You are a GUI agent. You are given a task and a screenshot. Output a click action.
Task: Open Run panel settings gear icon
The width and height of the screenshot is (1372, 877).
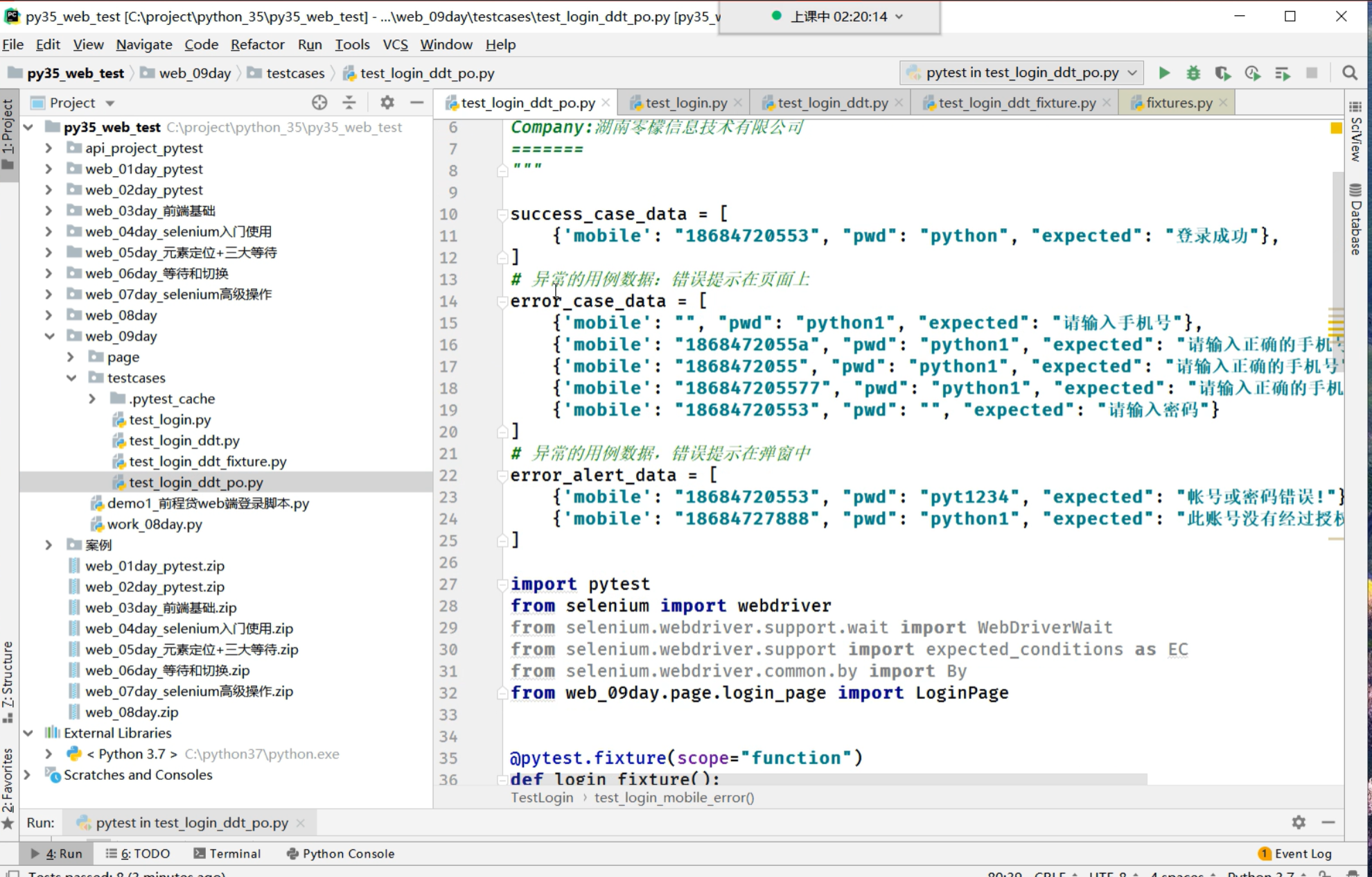tap(1299, 822)
